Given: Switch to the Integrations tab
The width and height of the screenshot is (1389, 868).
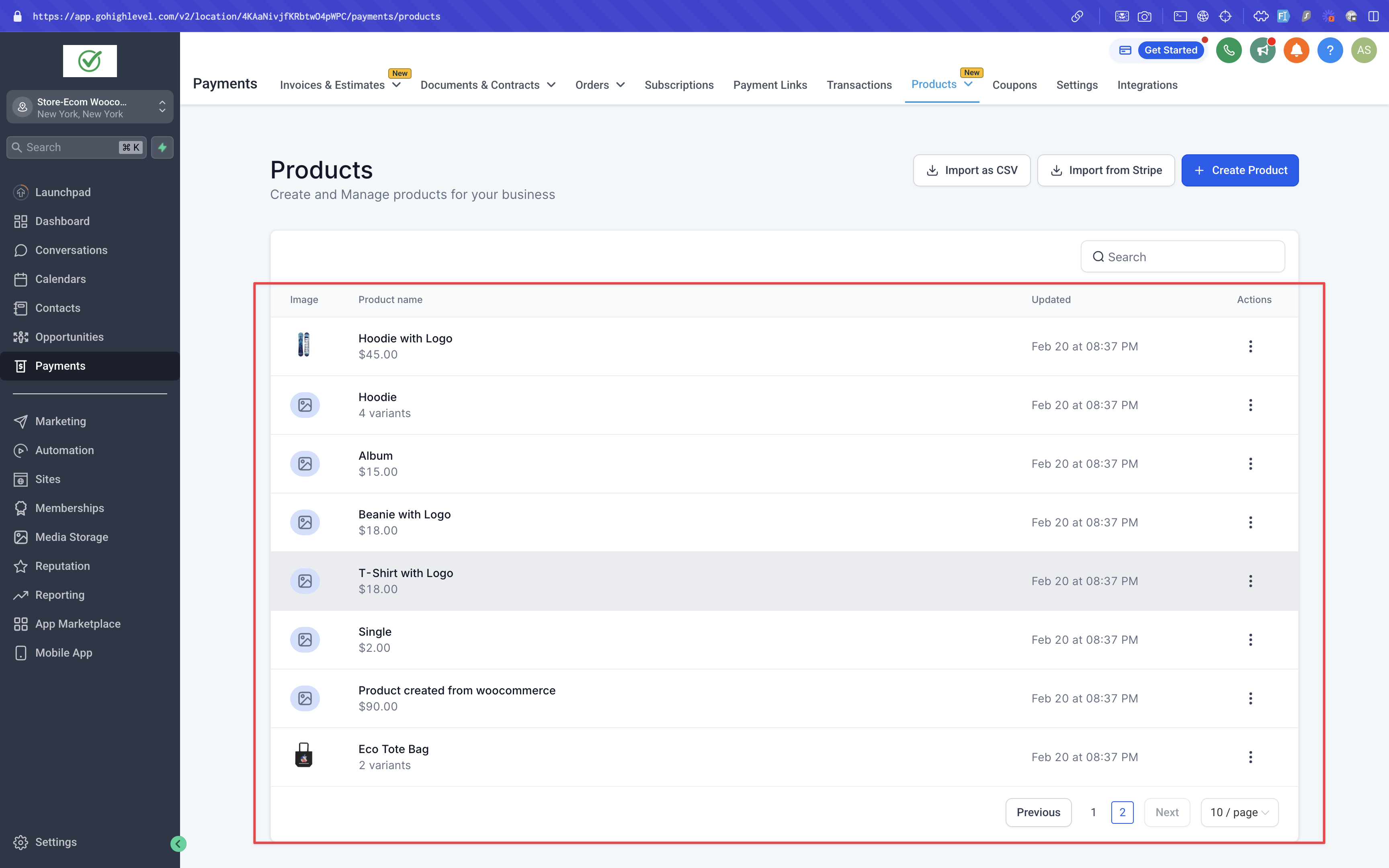Looking at the screenshot, I should (x=1147, y=85).
